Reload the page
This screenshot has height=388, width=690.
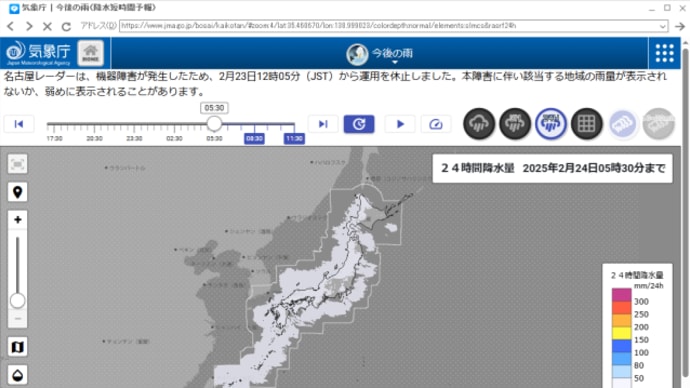66,26
